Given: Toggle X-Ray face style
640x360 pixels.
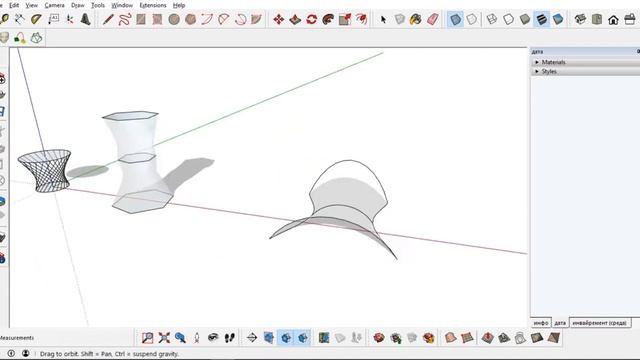Looking at the screenshot, I should click(x=456, y=19).
